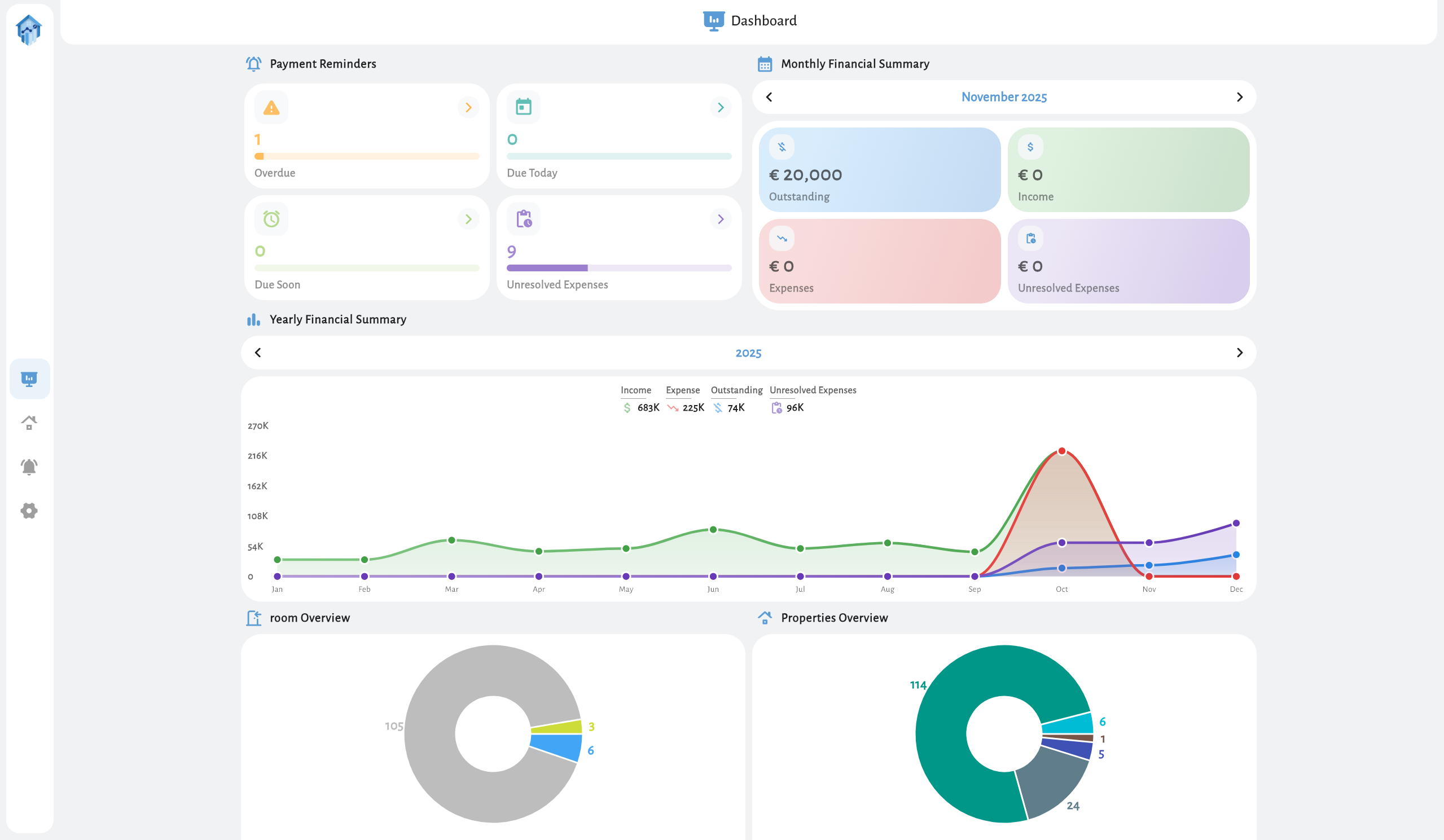Click the Overdue warning triangle icon
This screenshot has height=840, width=1444.
click(x=271, y=107)
